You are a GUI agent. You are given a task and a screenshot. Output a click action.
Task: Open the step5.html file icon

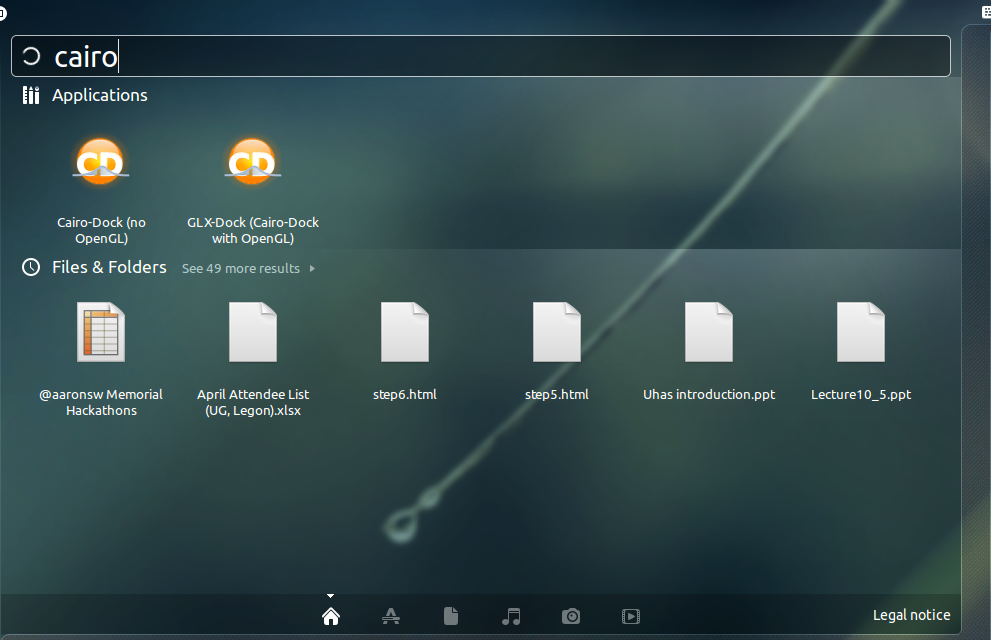point(557,332)
